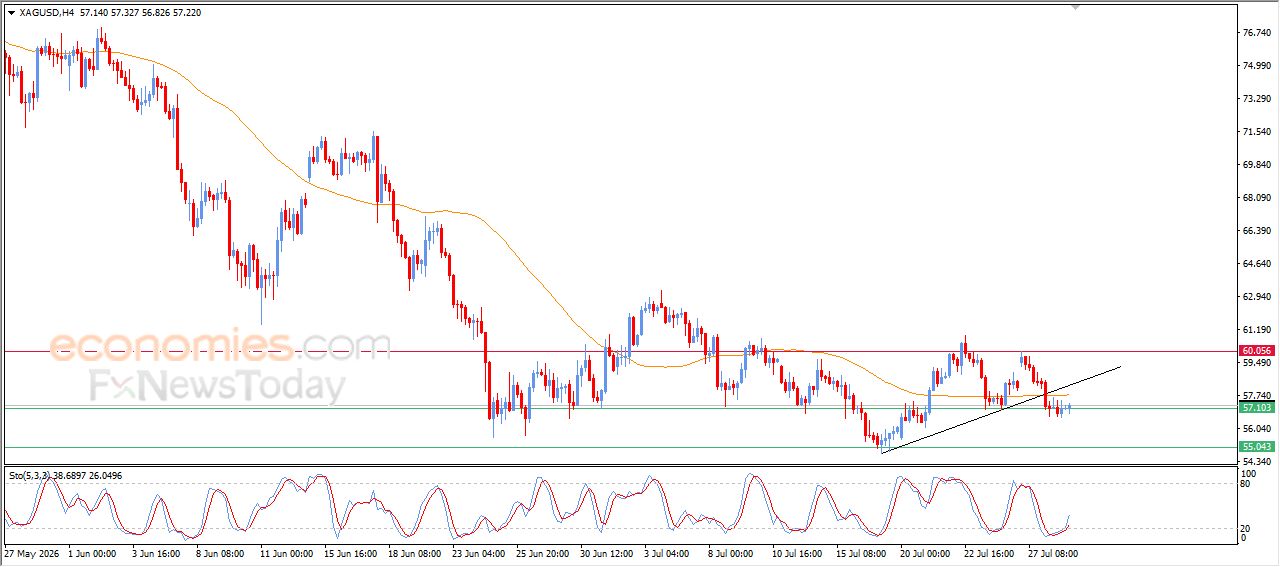The height and width of the screenshot is (567, 1280).
Task: Click the 76.740 price scale label
Action: point(1256,33)
